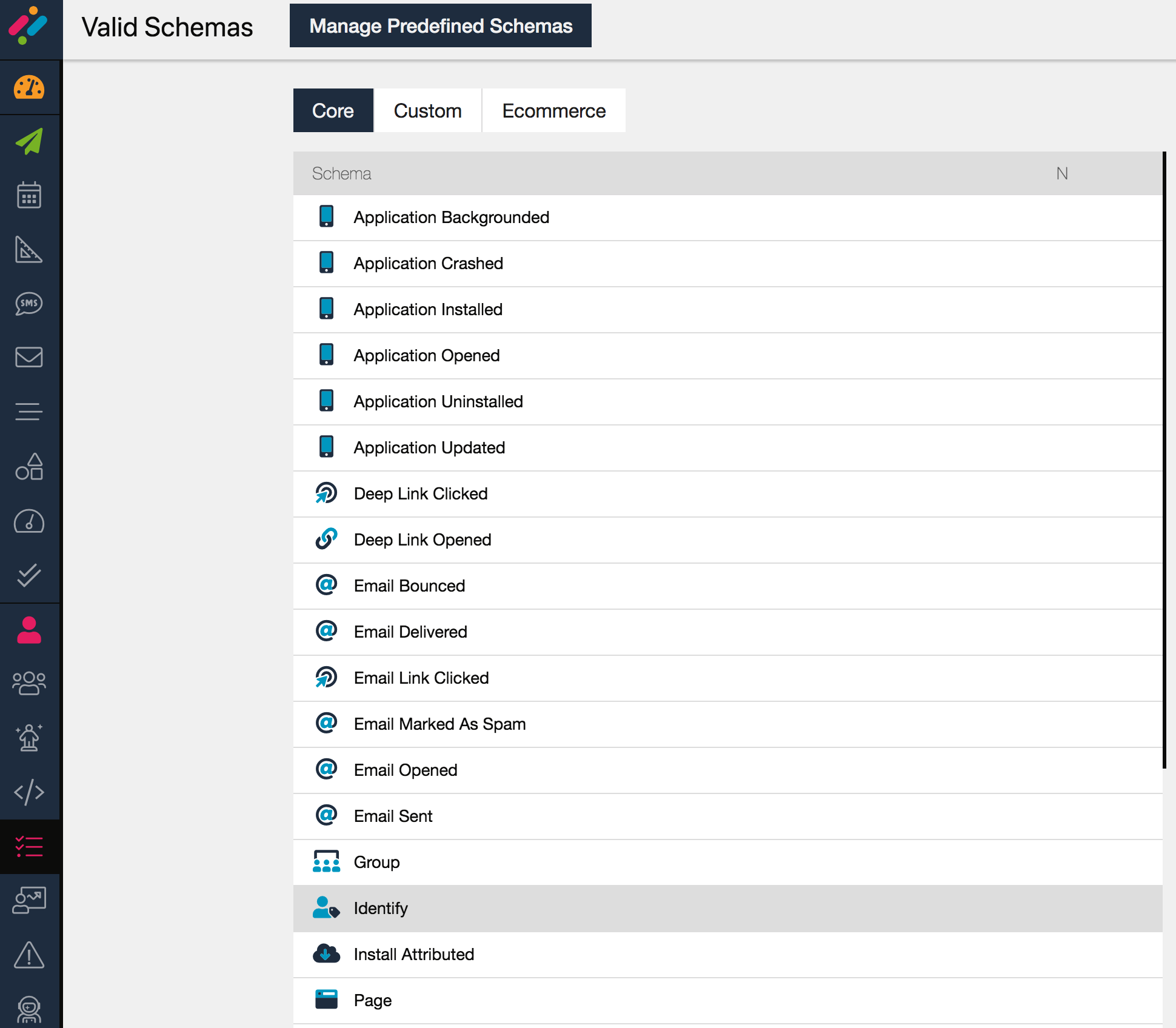Screen dimensions: 1176x1028
Task: Select the Core tab
Action: [x=333, y=111]
